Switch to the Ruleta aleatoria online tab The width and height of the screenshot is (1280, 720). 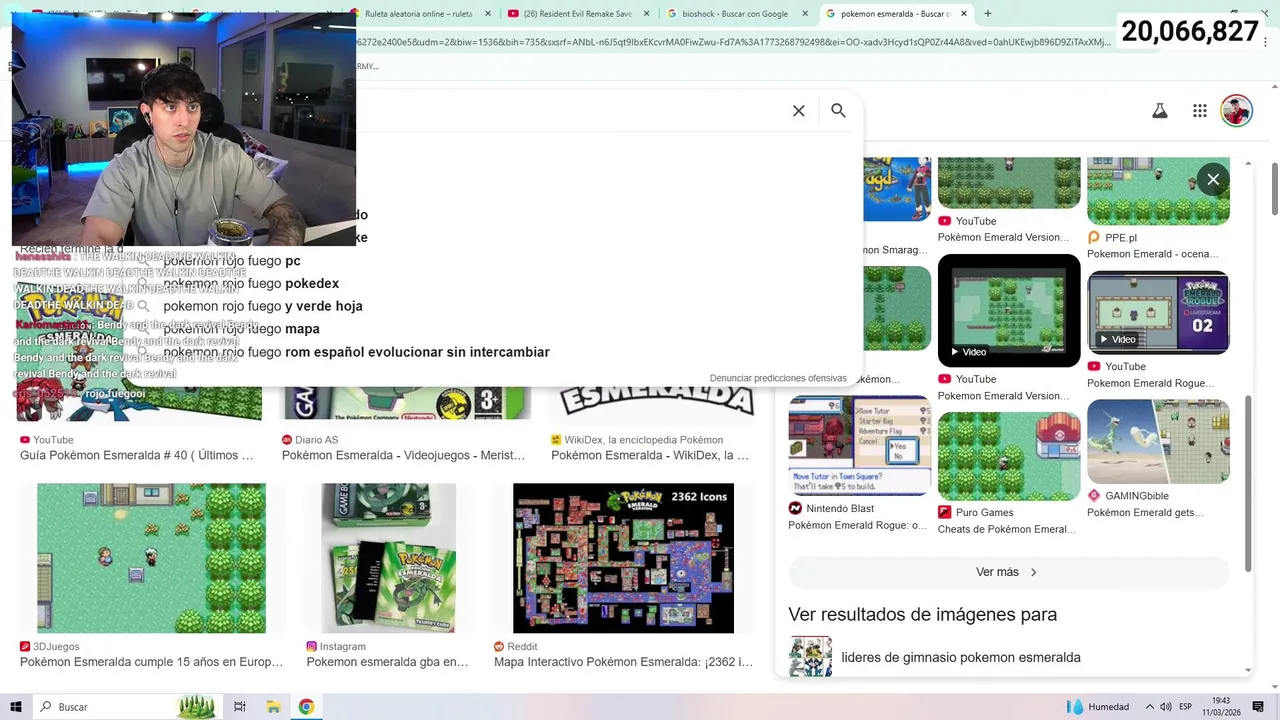(420, 14)
